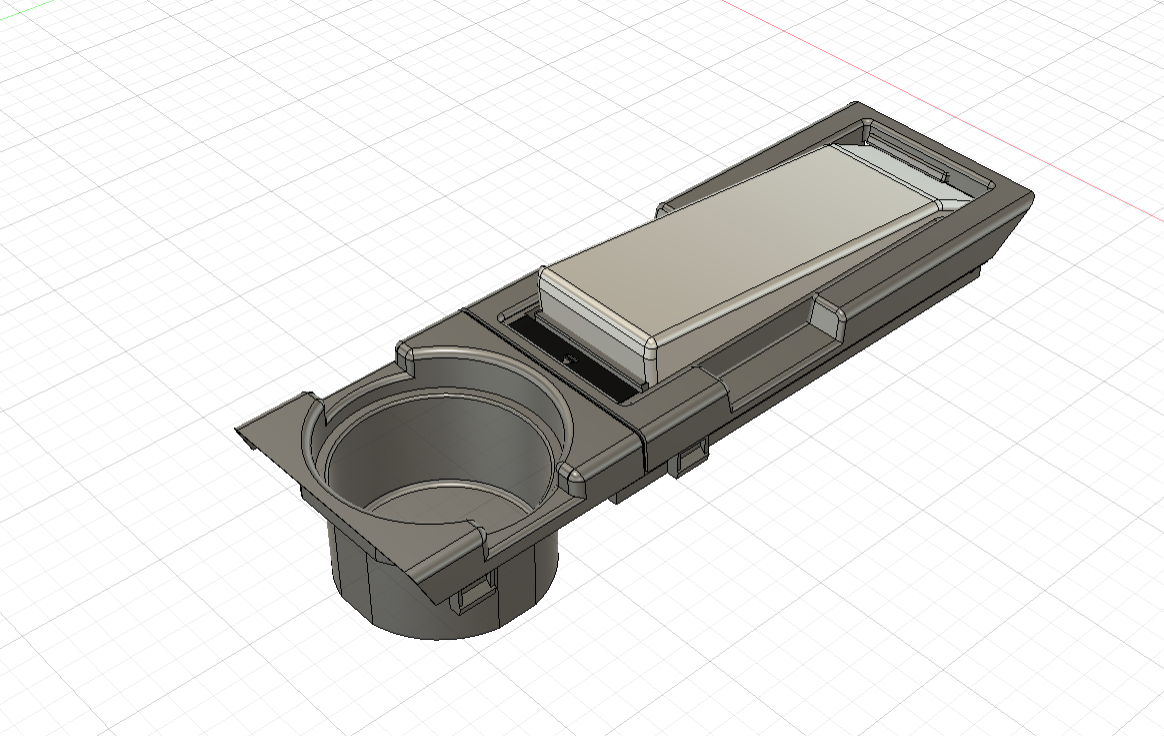The height and width of the screenshot is (736, 1164).
Task: Select the black slot in front of the lid
Action: click(572, 361)
